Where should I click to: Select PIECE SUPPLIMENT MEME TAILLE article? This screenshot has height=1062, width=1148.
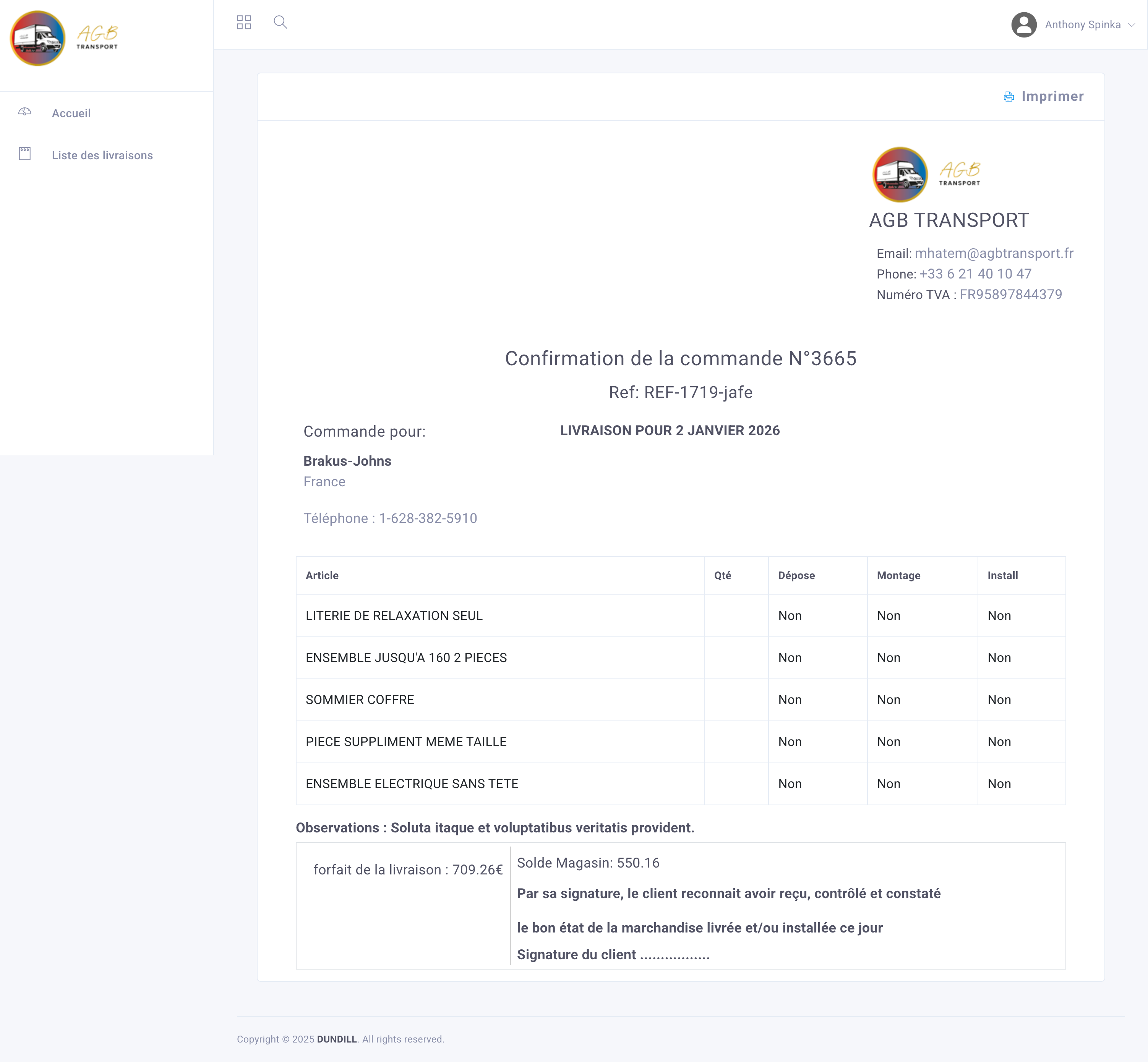pyautogui.click(x=406, y=741)
